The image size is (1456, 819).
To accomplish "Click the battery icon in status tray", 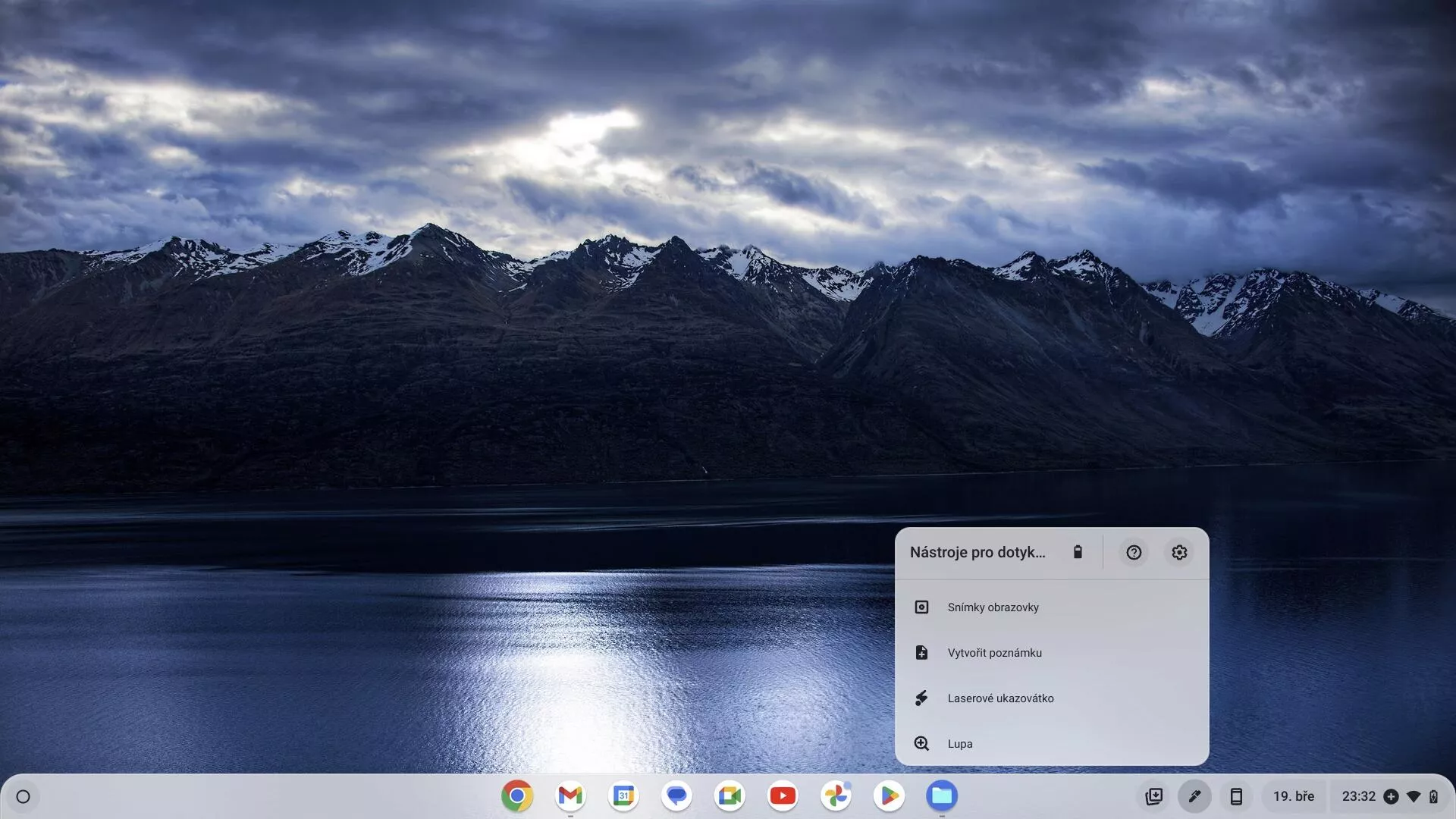I will [1433, 796].
